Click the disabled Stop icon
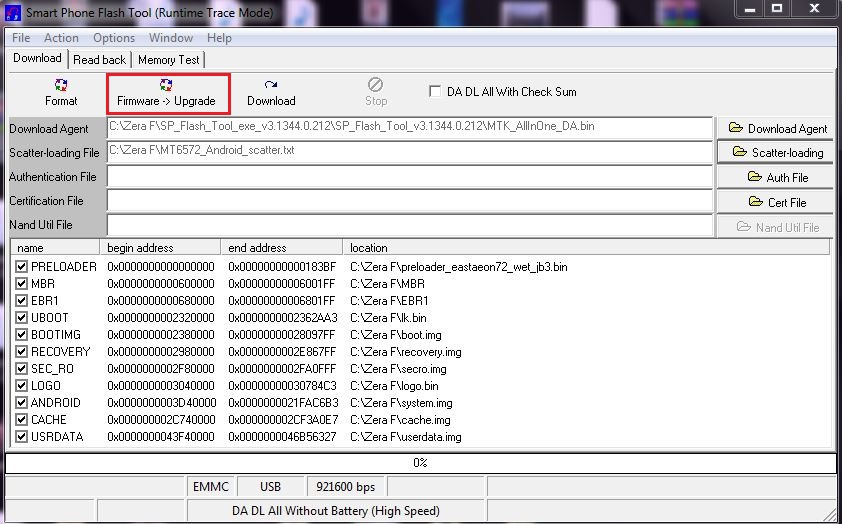 tap(375, 84)
